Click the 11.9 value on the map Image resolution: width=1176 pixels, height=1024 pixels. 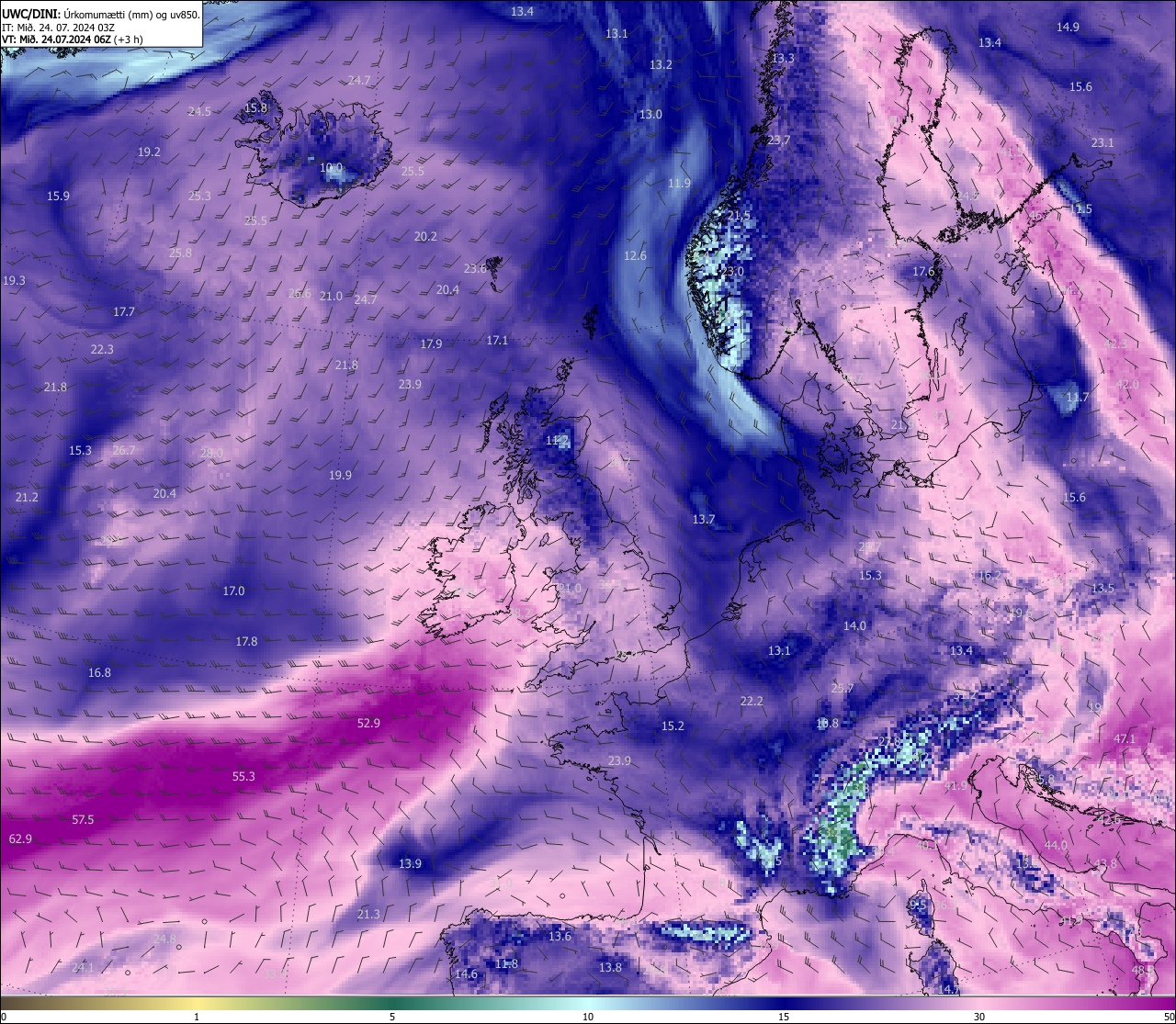(x=679, y=183)
